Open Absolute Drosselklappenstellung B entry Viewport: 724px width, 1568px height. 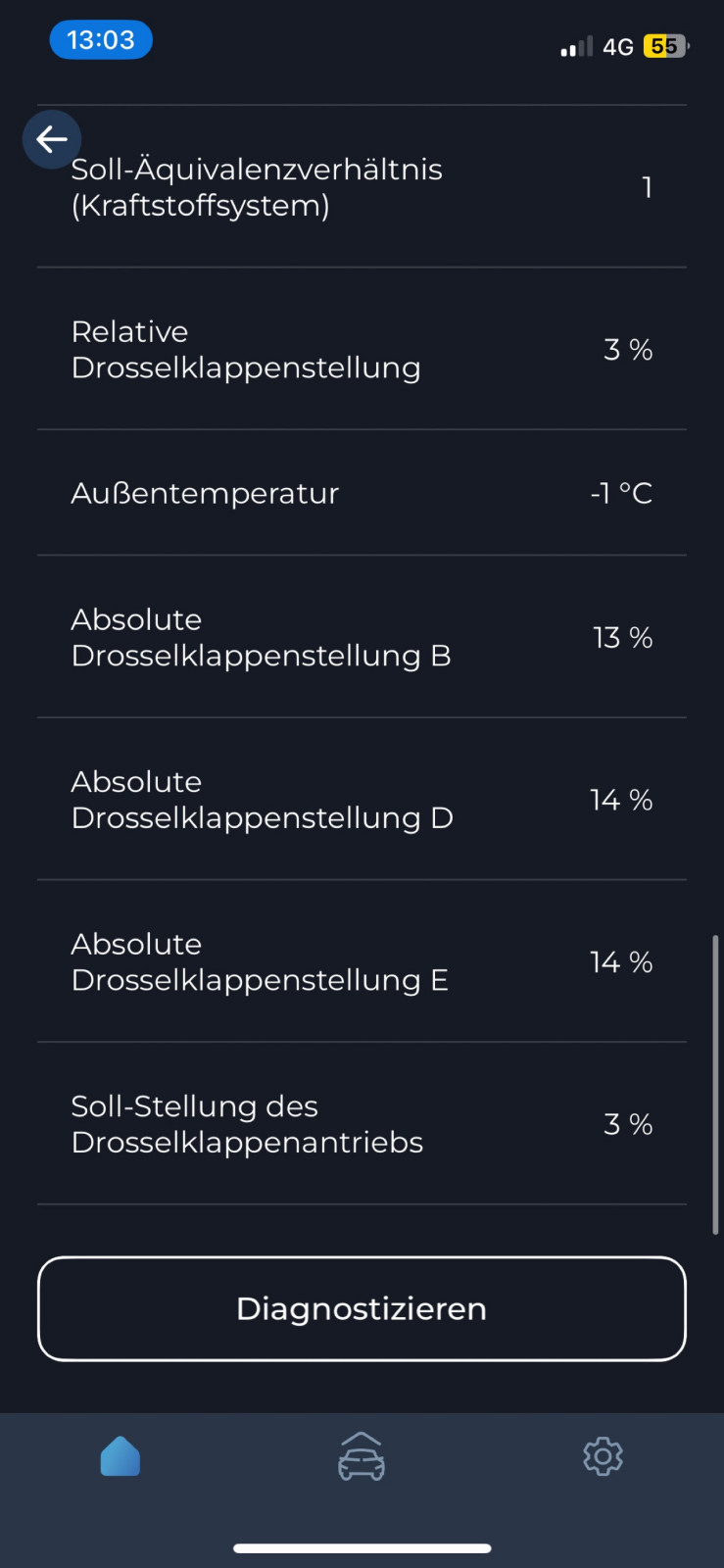click(362, 637)
